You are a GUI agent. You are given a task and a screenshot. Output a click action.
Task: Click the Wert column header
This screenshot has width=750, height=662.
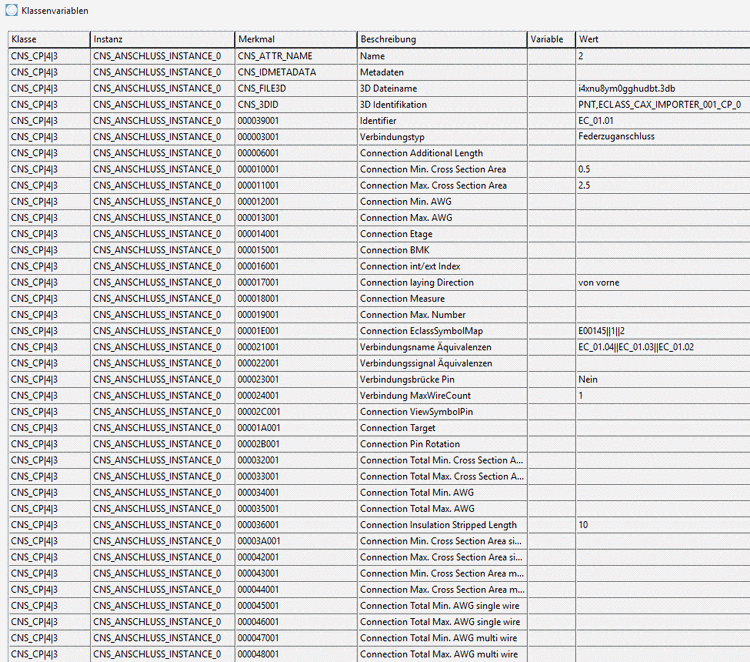(662, 39)
